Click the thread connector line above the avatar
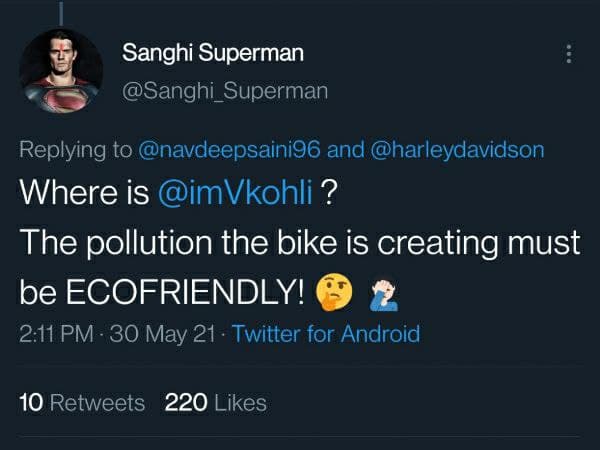The image size is (600, 450). [x=61, y=10]
